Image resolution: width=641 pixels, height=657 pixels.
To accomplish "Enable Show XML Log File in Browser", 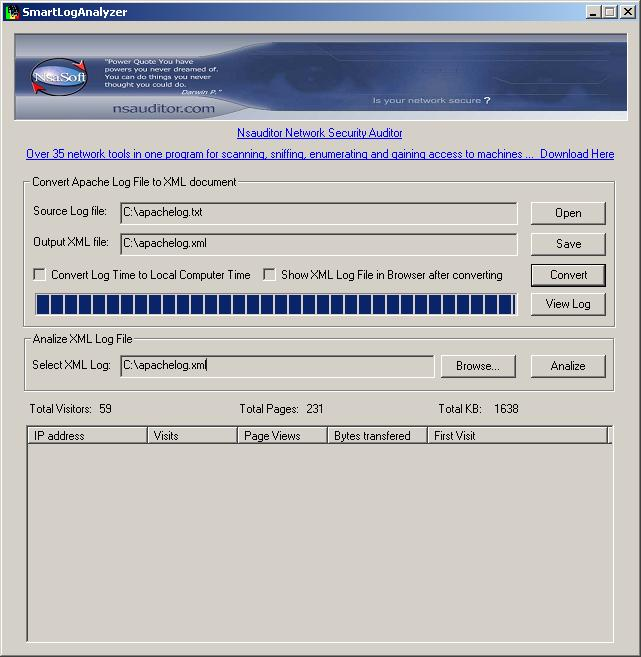I will pos(270,275).
